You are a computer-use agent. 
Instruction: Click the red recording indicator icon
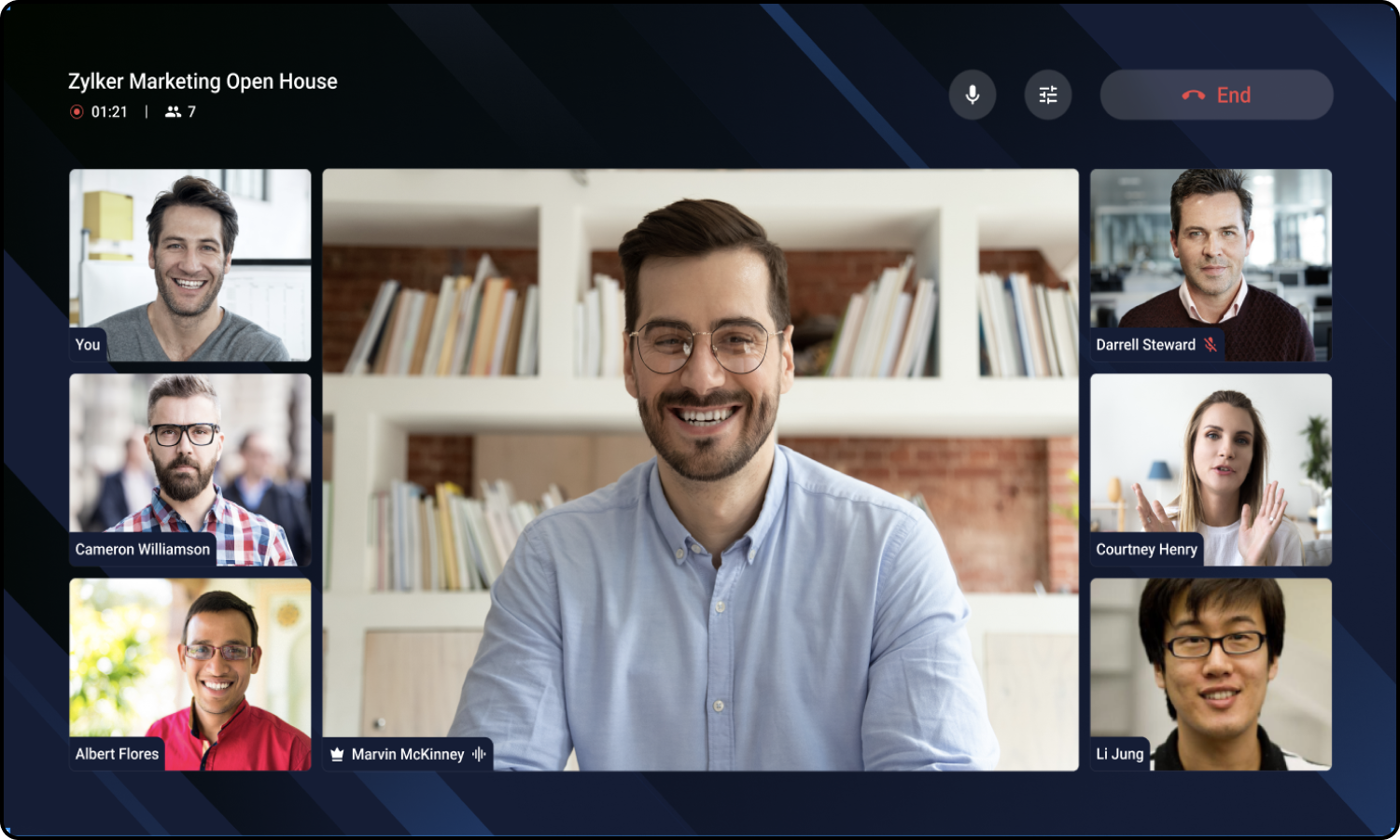pyautogui.click(x=77, y=112)
